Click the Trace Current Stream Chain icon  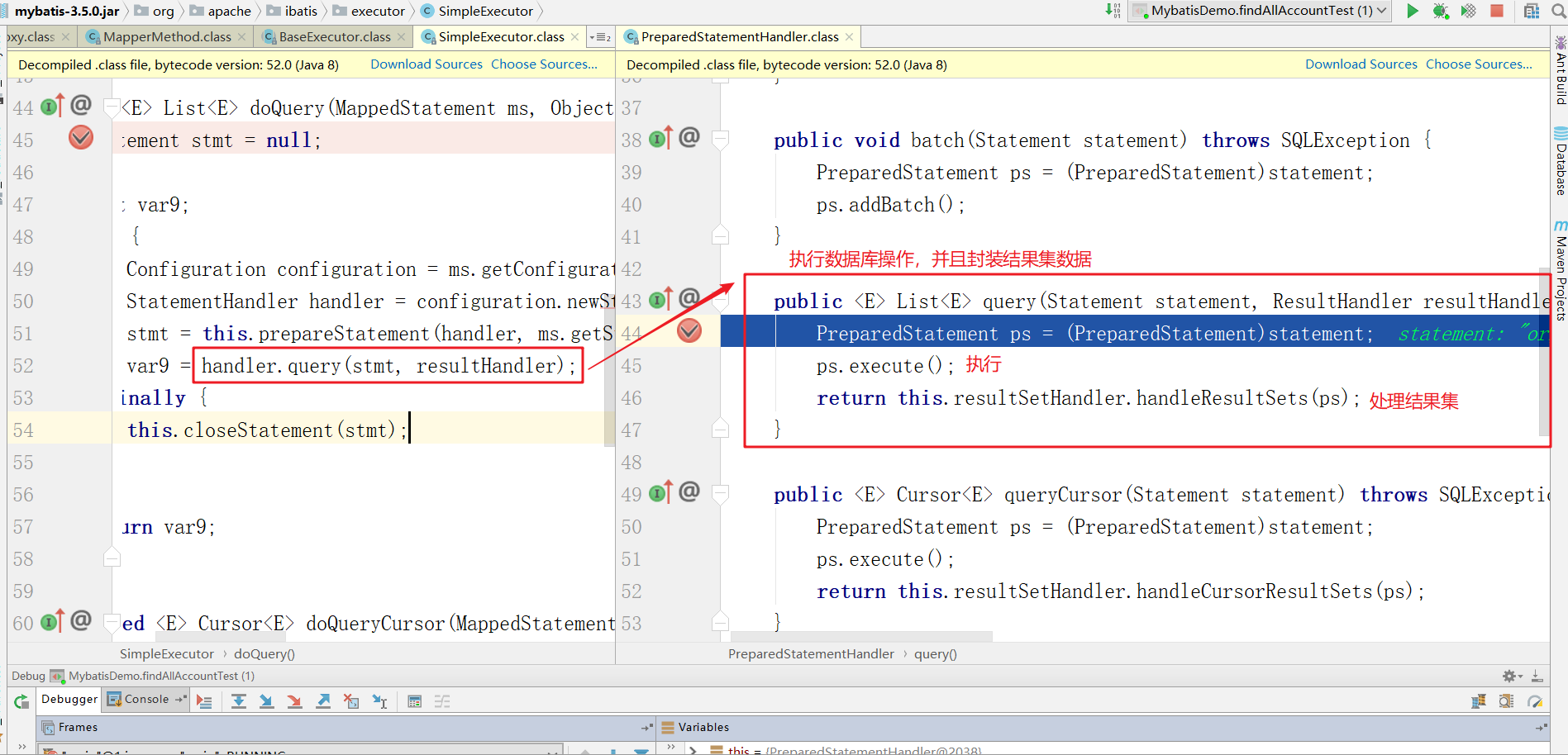(x=442, y=701)
